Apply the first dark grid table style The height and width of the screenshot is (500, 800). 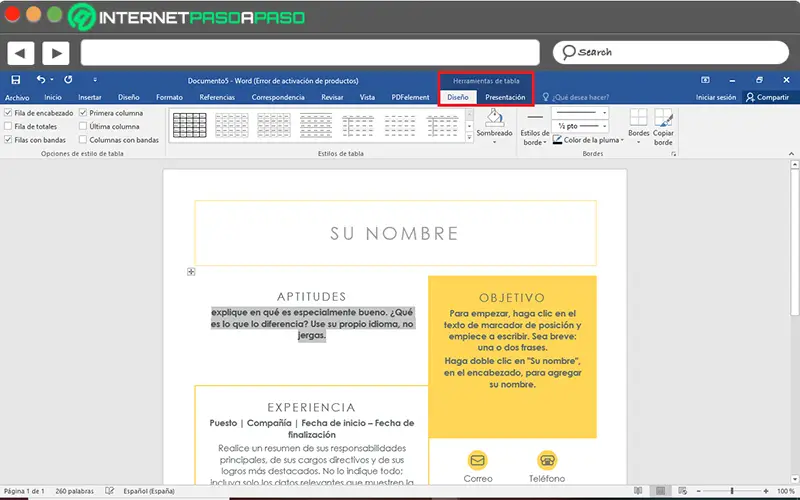pos(190,126)
